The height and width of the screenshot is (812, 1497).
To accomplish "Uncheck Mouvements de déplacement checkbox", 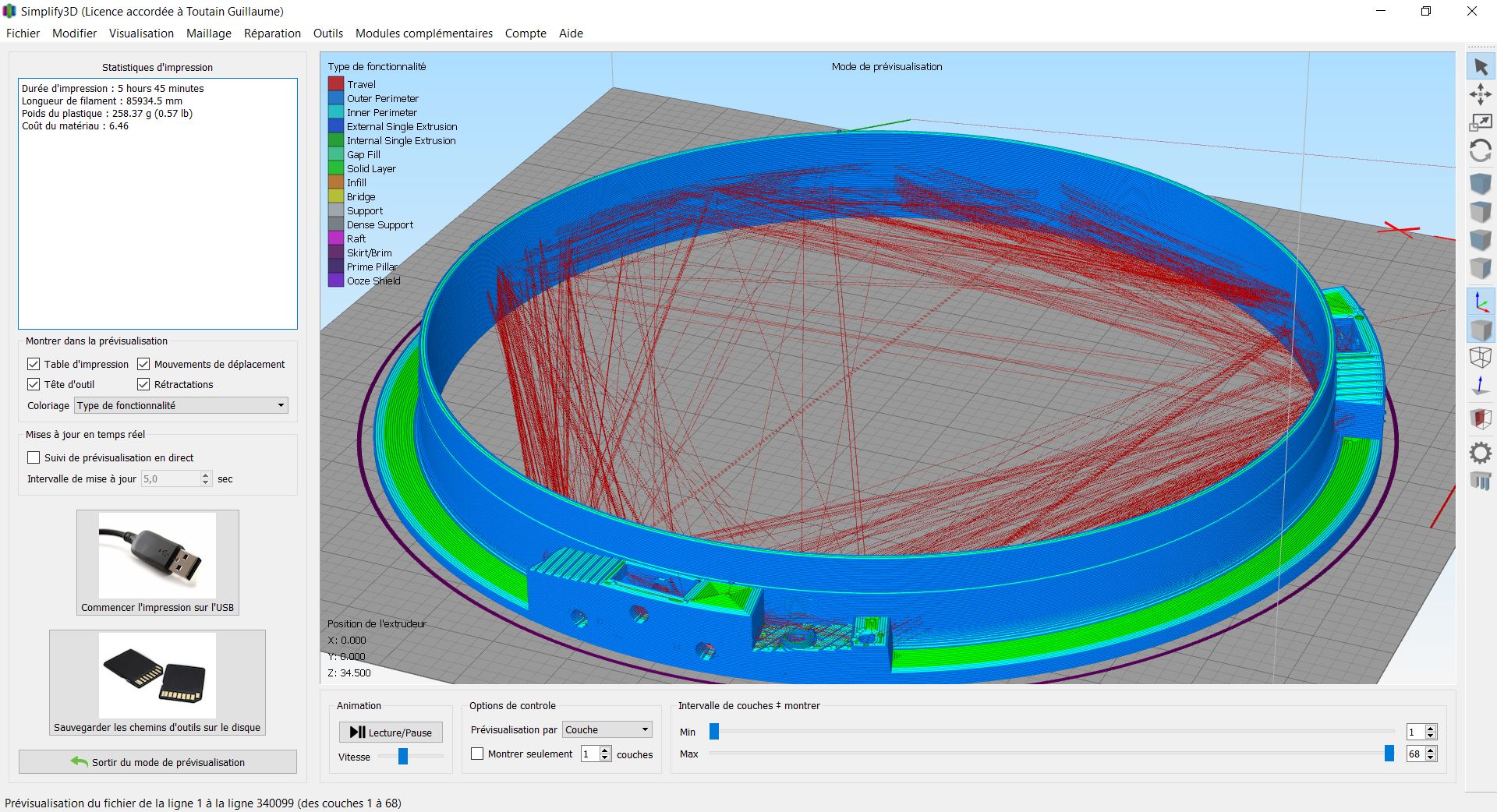I will pyautogui.click(x=143, y=364).
